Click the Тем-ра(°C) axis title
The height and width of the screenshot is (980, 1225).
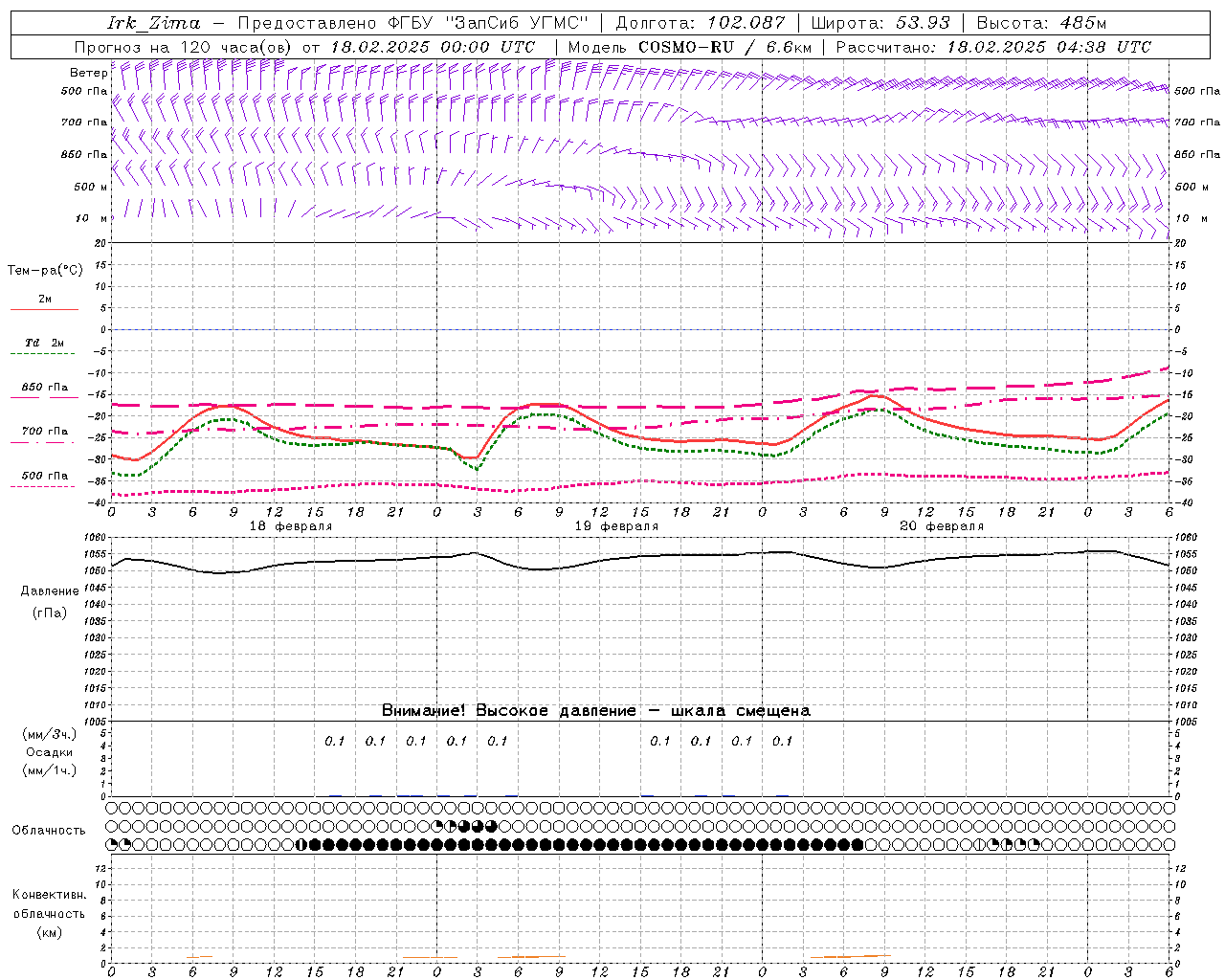45,271
